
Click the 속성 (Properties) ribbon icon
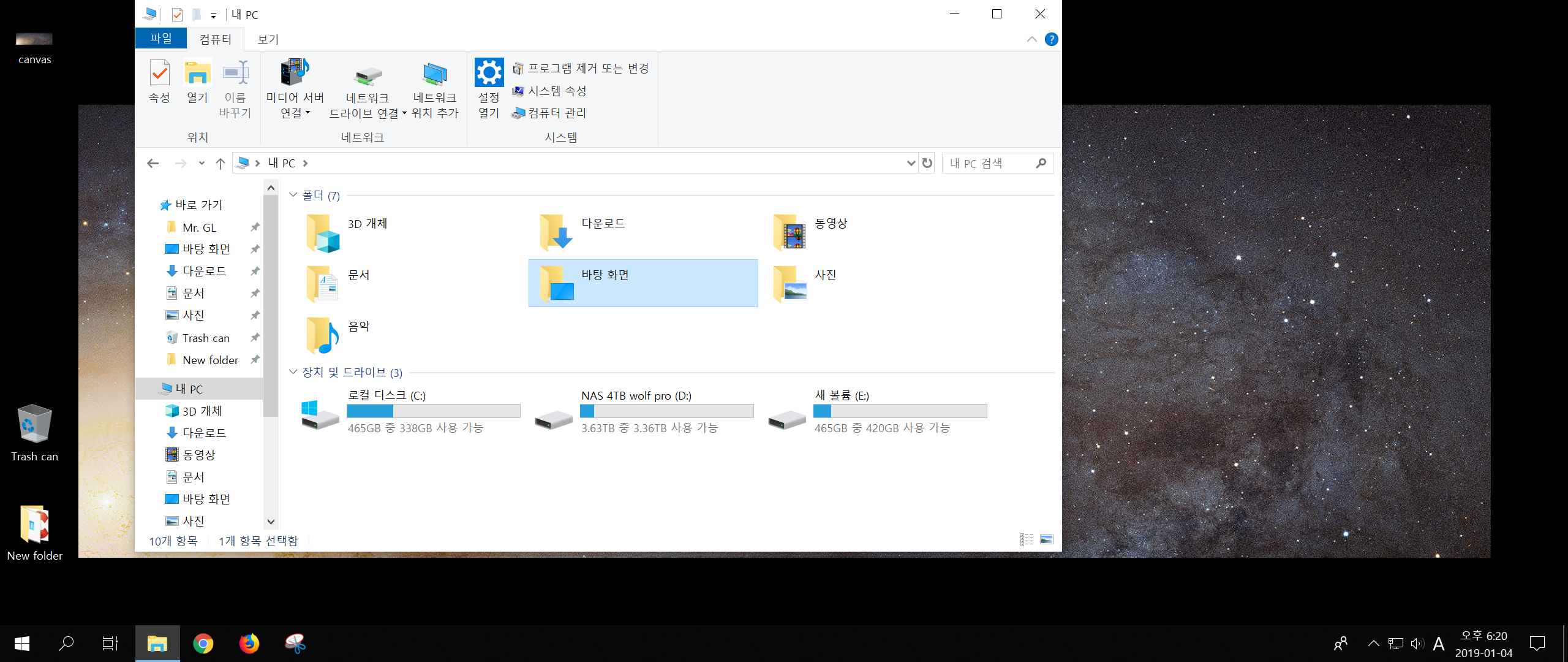coord(159,82)
